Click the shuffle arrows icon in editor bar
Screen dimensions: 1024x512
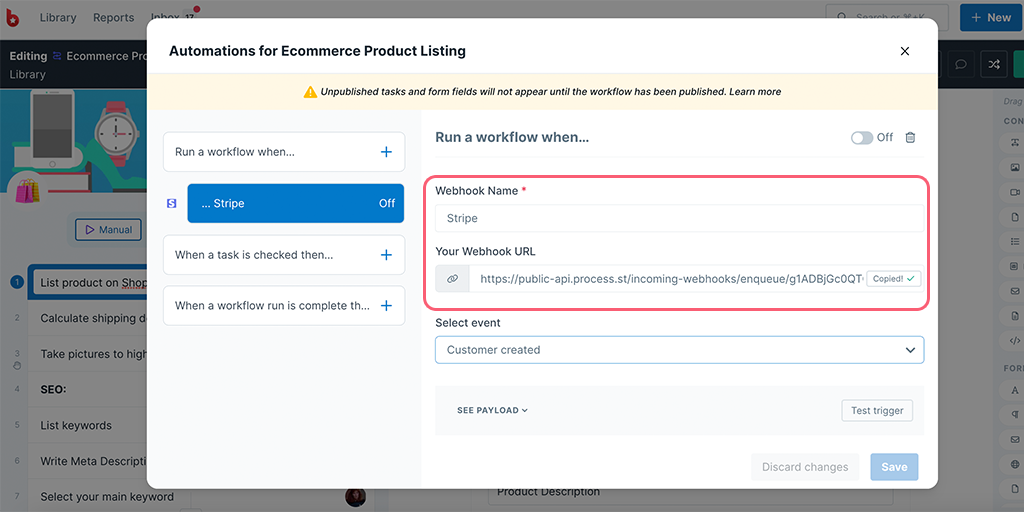pyautogui.click(x=993, y=65)
